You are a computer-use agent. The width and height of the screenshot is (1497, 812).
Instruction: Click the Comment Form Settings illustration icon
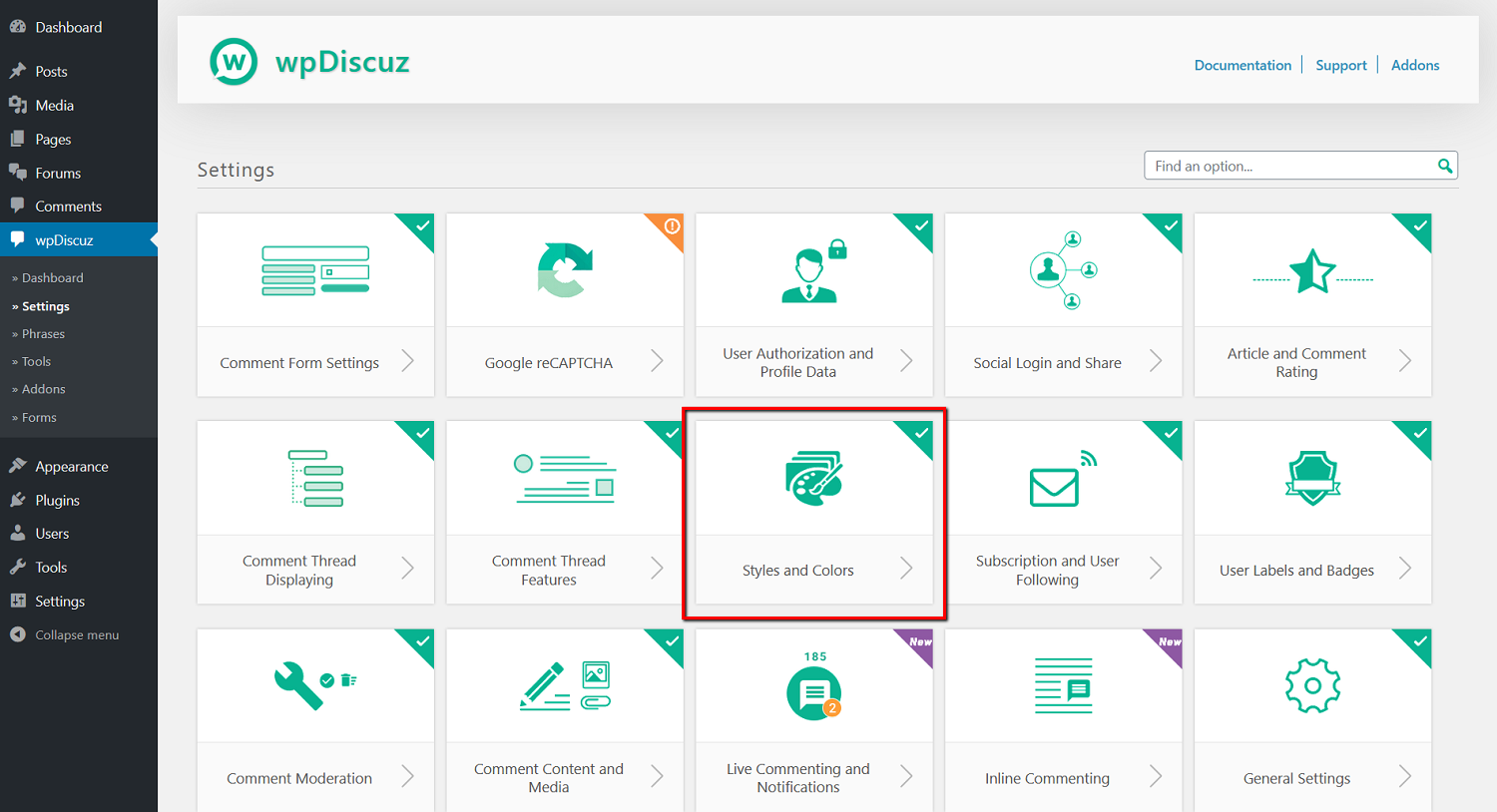[x=315, y=270]
